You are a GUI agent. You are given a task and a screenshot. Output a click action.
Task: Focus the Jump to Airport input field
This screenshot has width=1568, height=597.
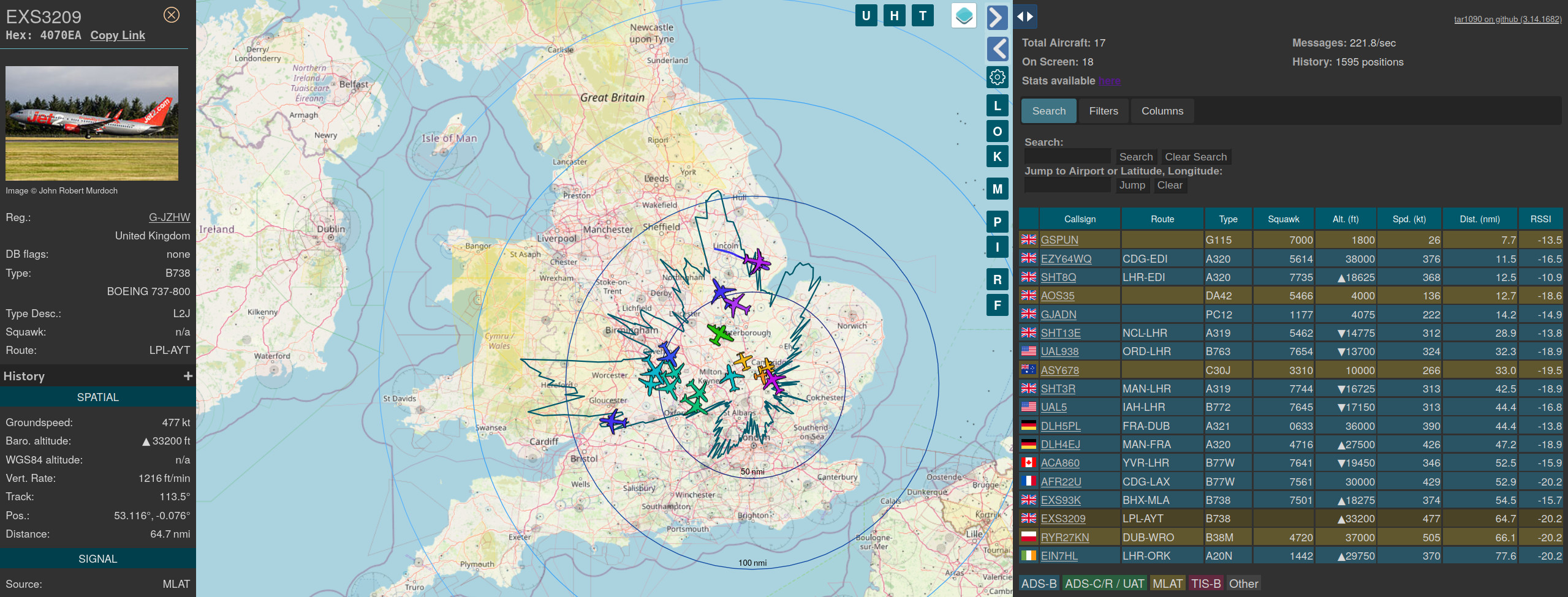coord(1067,185)
